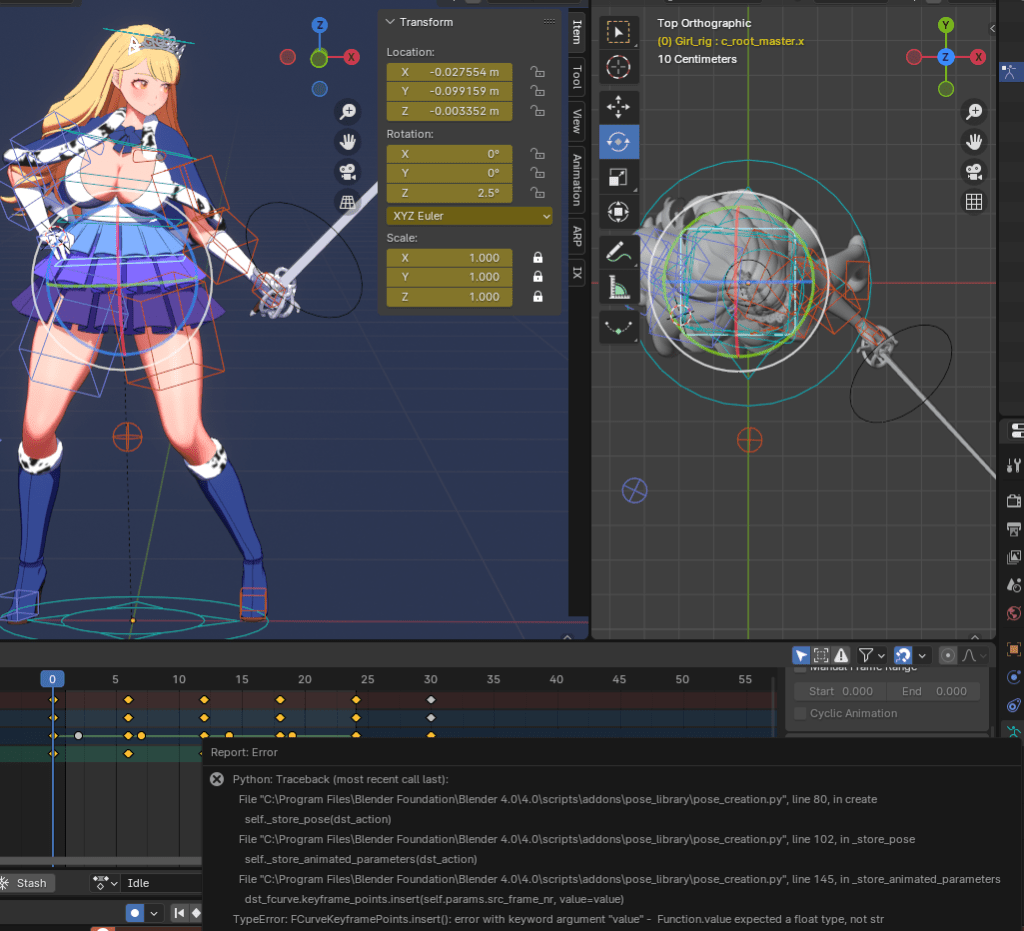Enable the Cyclic Animation checkbox

point(800,713)
